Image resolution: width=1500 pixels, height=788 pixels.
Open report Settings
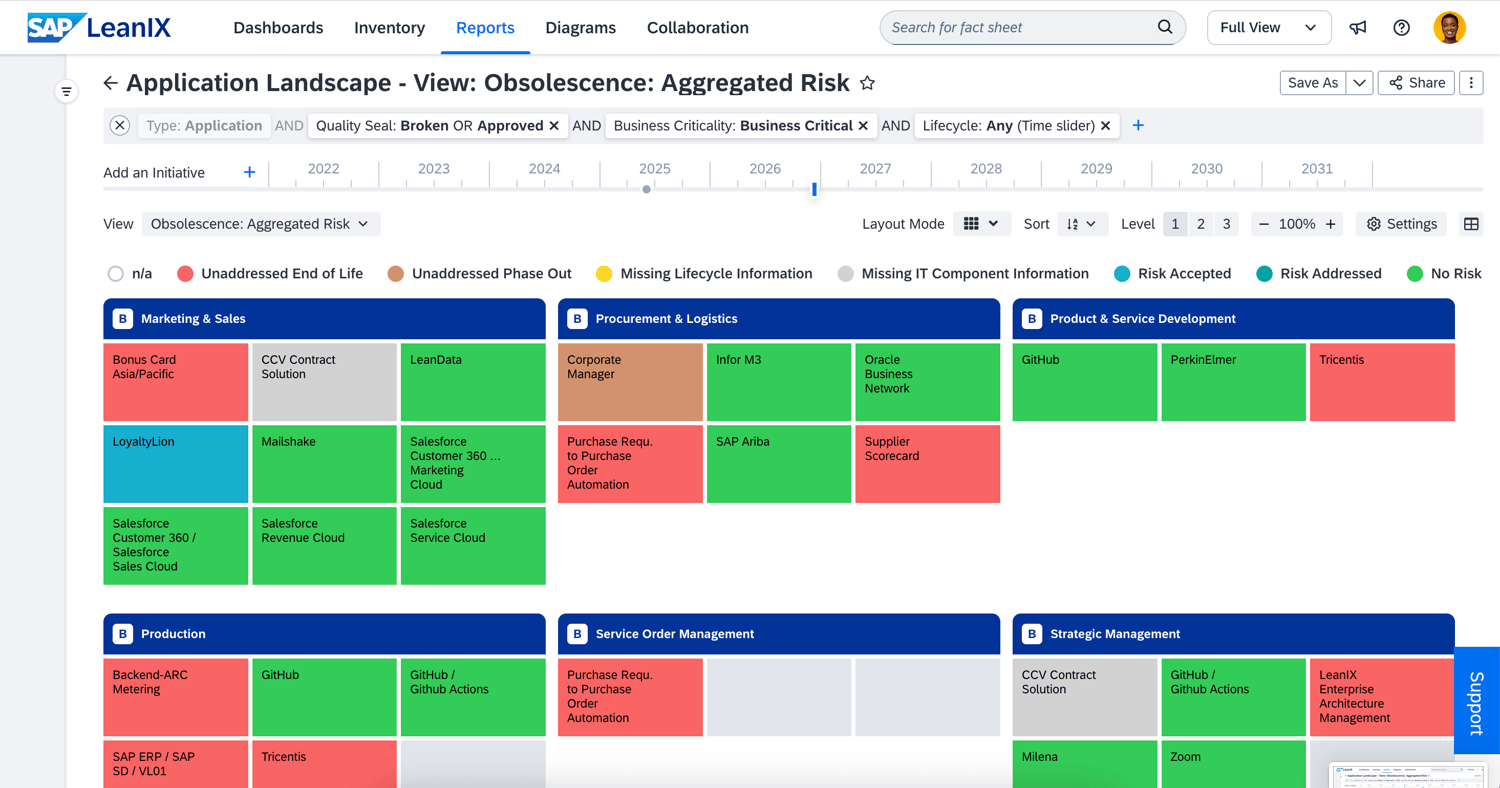click(1402, 224)
